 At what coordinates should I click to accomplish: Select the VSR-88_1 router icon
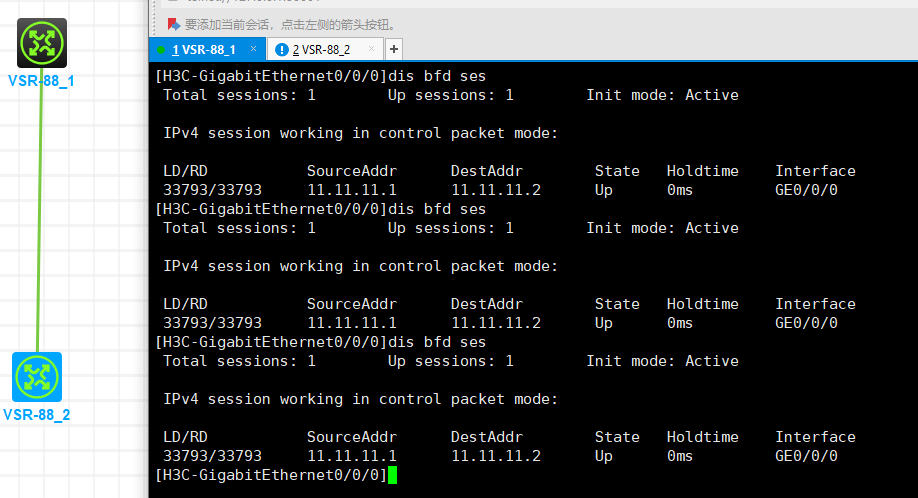[42, 43]
